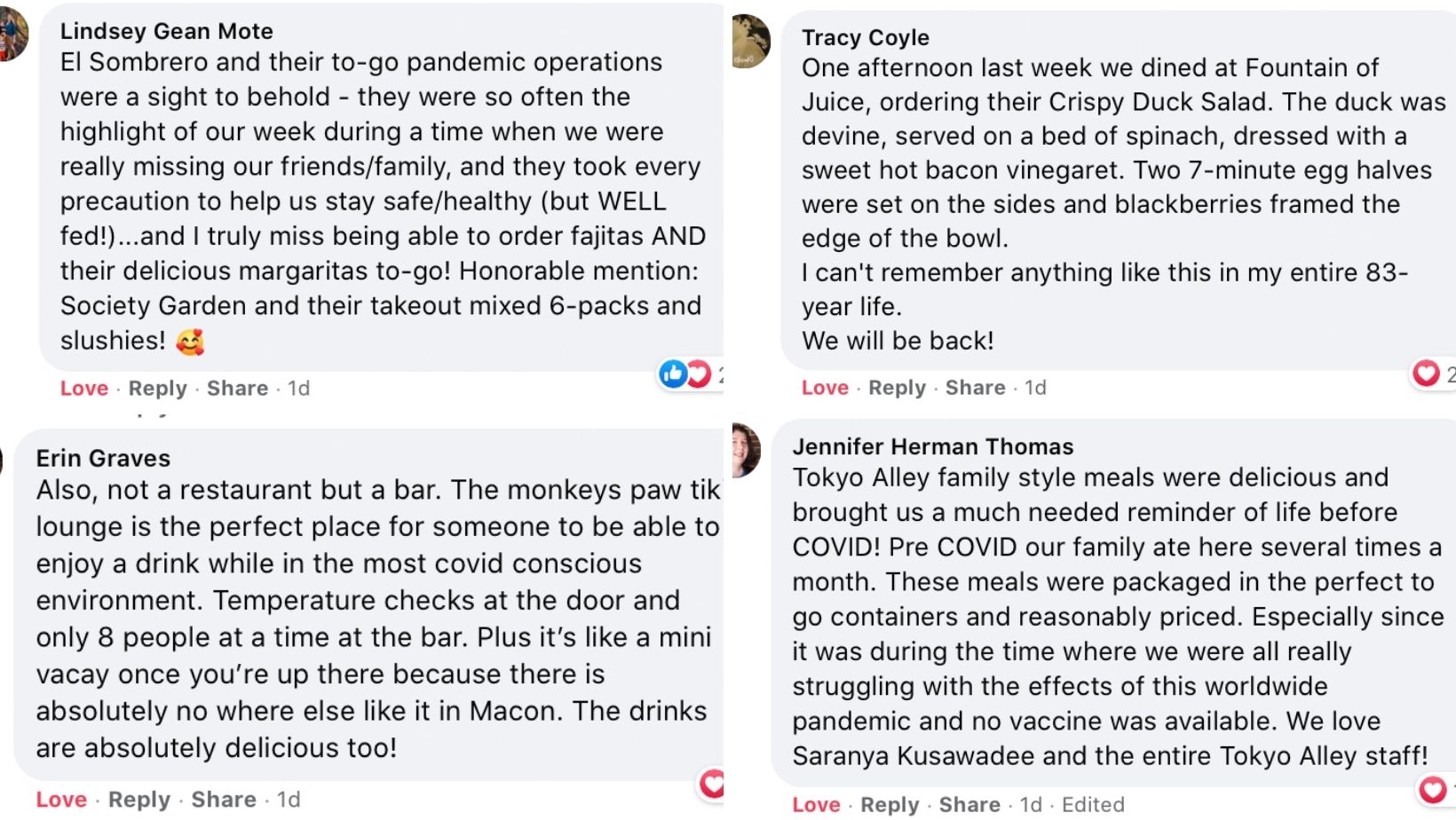This screenshot has height=820, width=1456.
Task: Toggle Love on Erin's monkeys paw comment
Action: point(61,800)
